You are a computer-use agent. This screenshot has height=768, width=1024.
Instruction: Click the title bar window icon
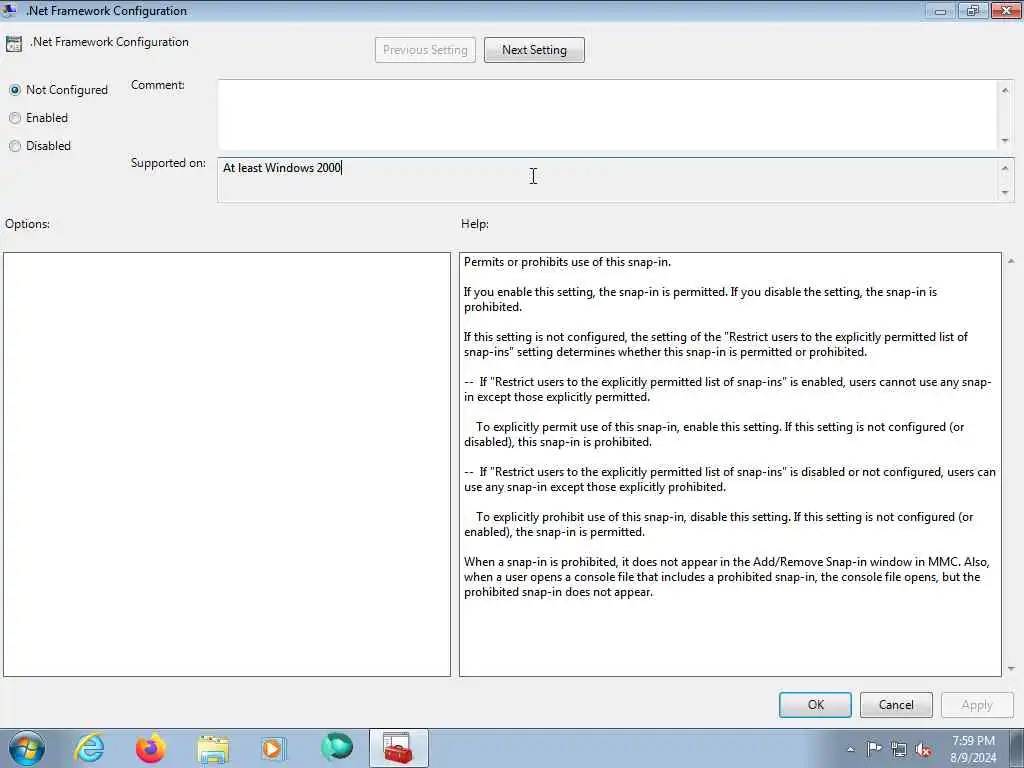[x=9, y=10]
